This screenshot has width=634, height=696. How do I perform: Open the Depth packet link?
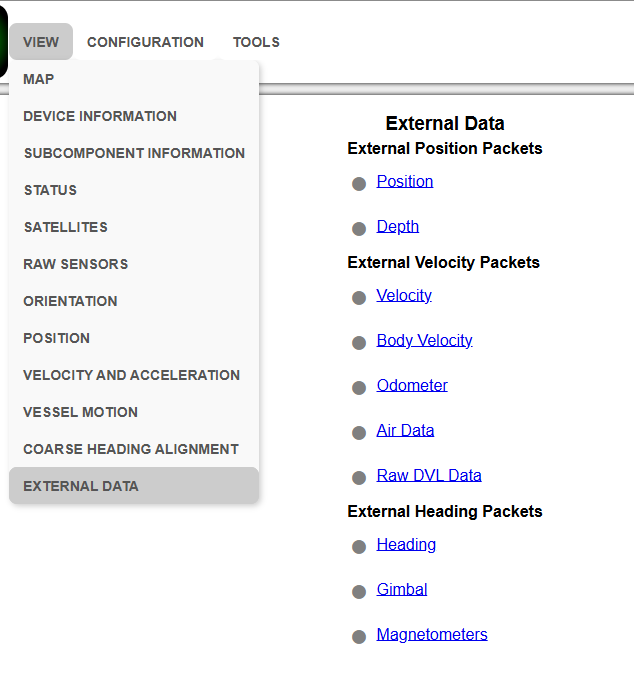[x=397, y=226]
